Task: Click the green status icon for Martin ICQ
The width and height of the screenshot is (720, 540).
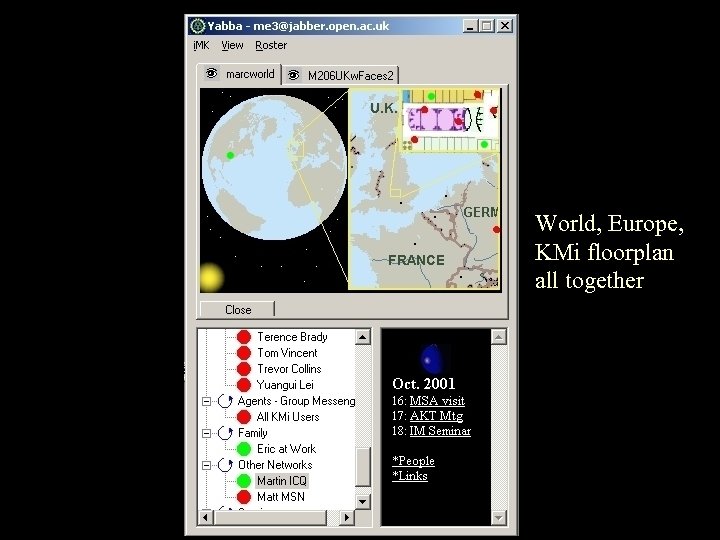Action: click(244, 481)
